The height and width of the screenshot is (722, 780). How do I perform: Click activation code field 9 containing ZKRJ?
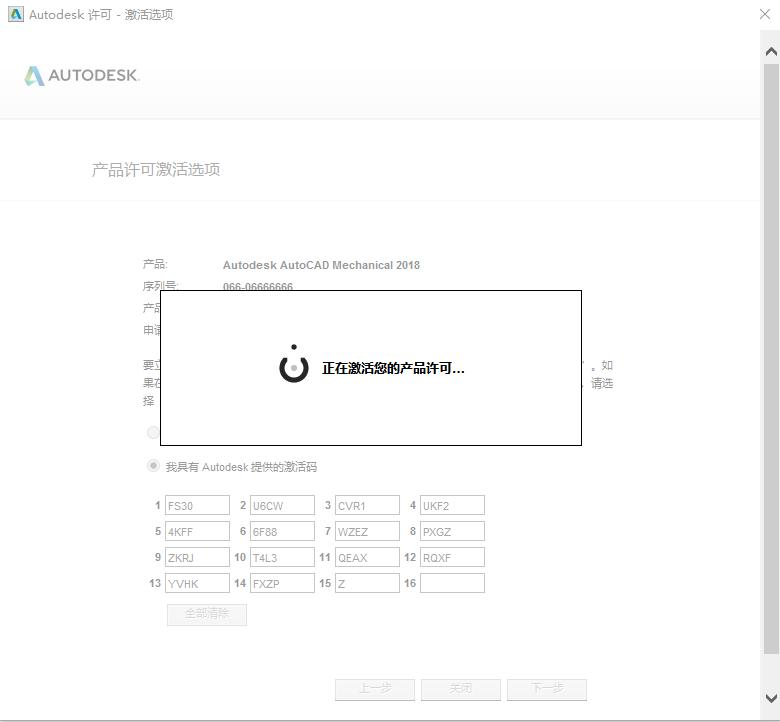[197, 557]
